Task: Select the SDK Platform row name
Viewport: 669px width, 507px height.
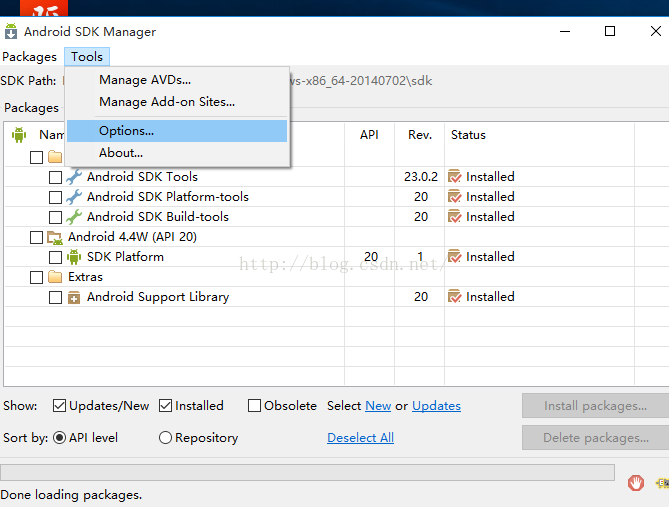Action: point(125,257)
